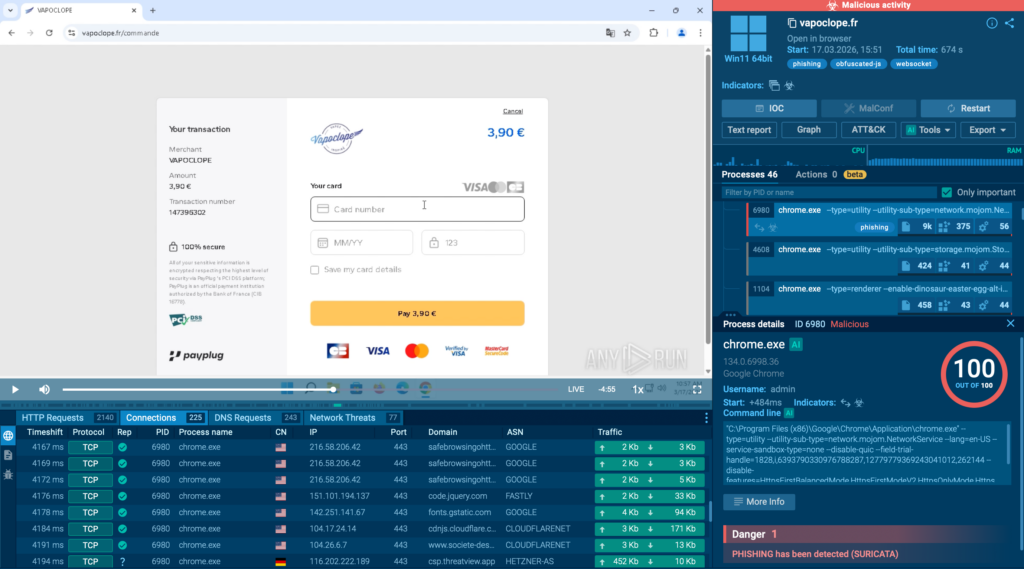This screenshot has height=569, width=1024.
Task: Open the translate page icon
Action: coord(610,33)
